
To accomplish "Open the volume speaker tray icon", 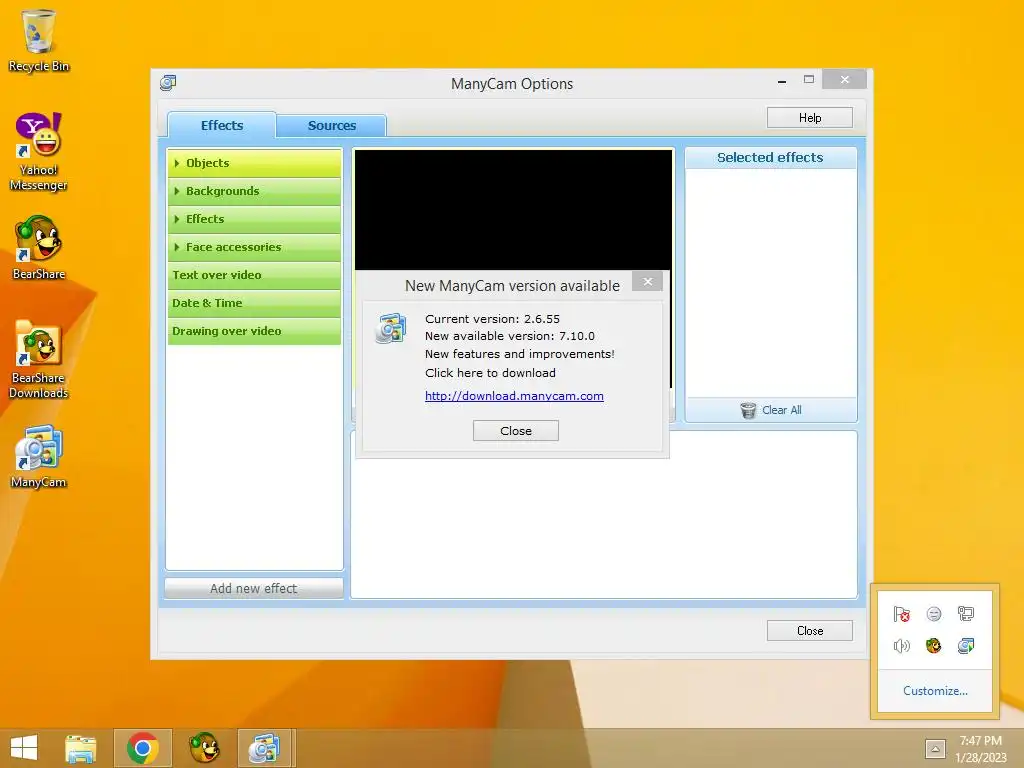I will point(902,646).
